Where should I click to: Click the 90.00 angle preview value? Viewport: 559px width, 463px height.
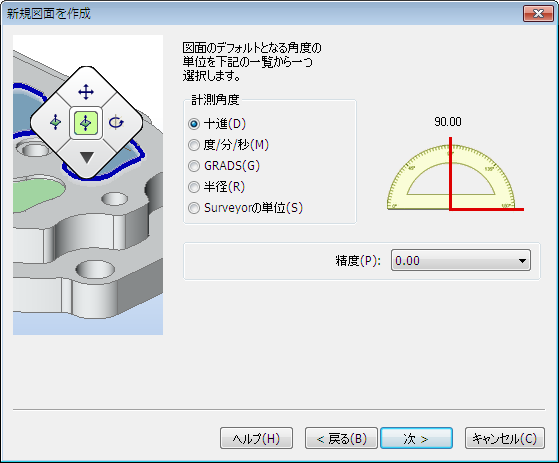(x=448, y=122)
